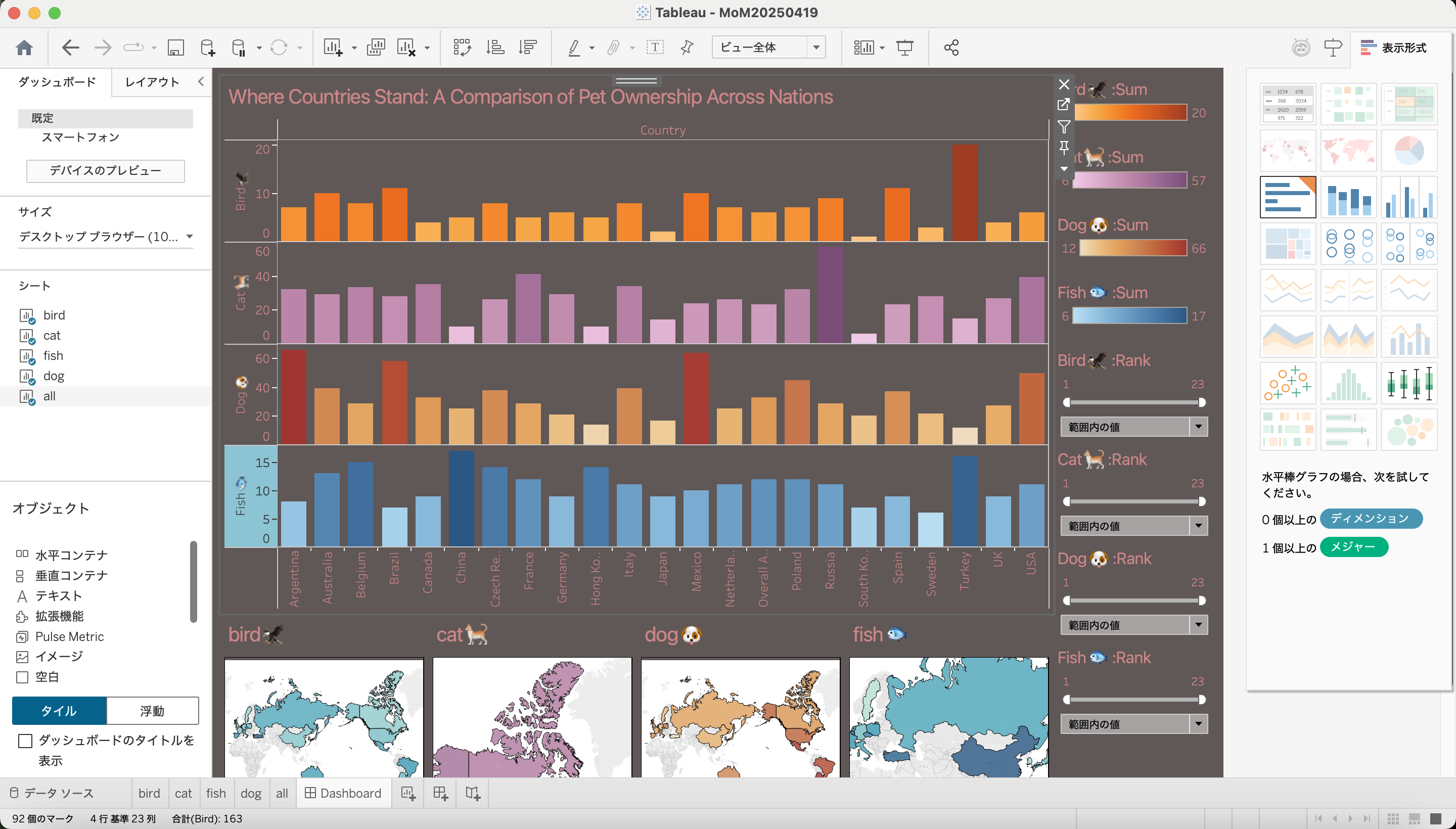The image size is (1456, 829).
Task: Select the horizontal bar chart thumbnail in Show Me
Action: [x=1288, y=197]
